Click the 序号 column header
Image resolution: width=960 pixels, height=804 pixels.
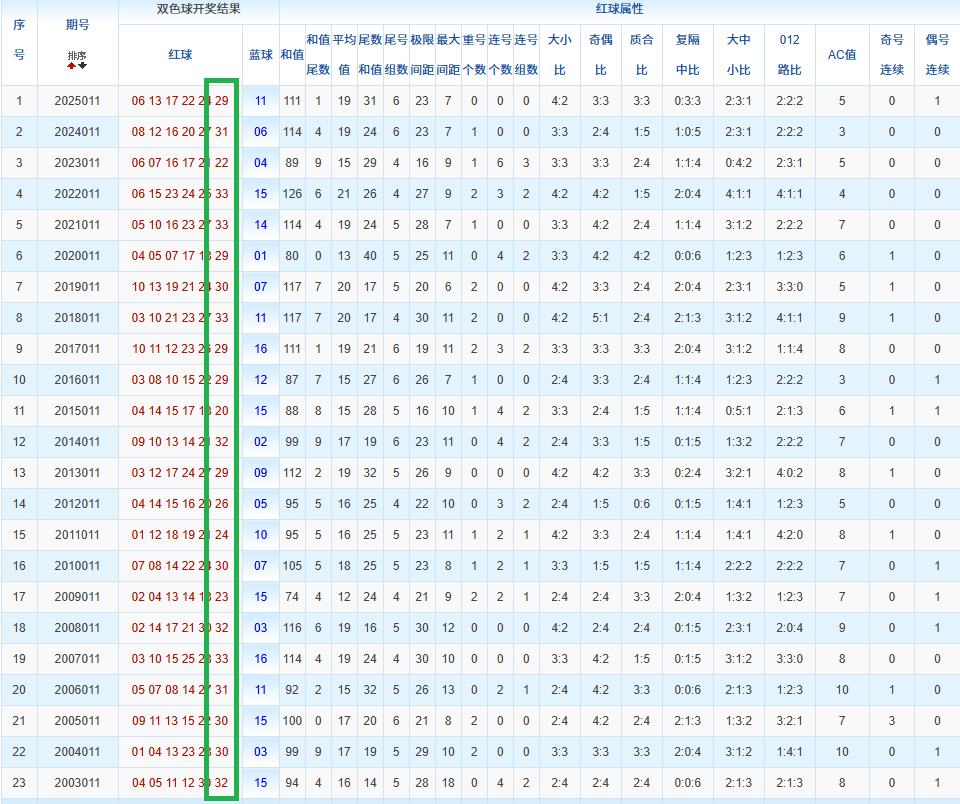pos(19,40)
